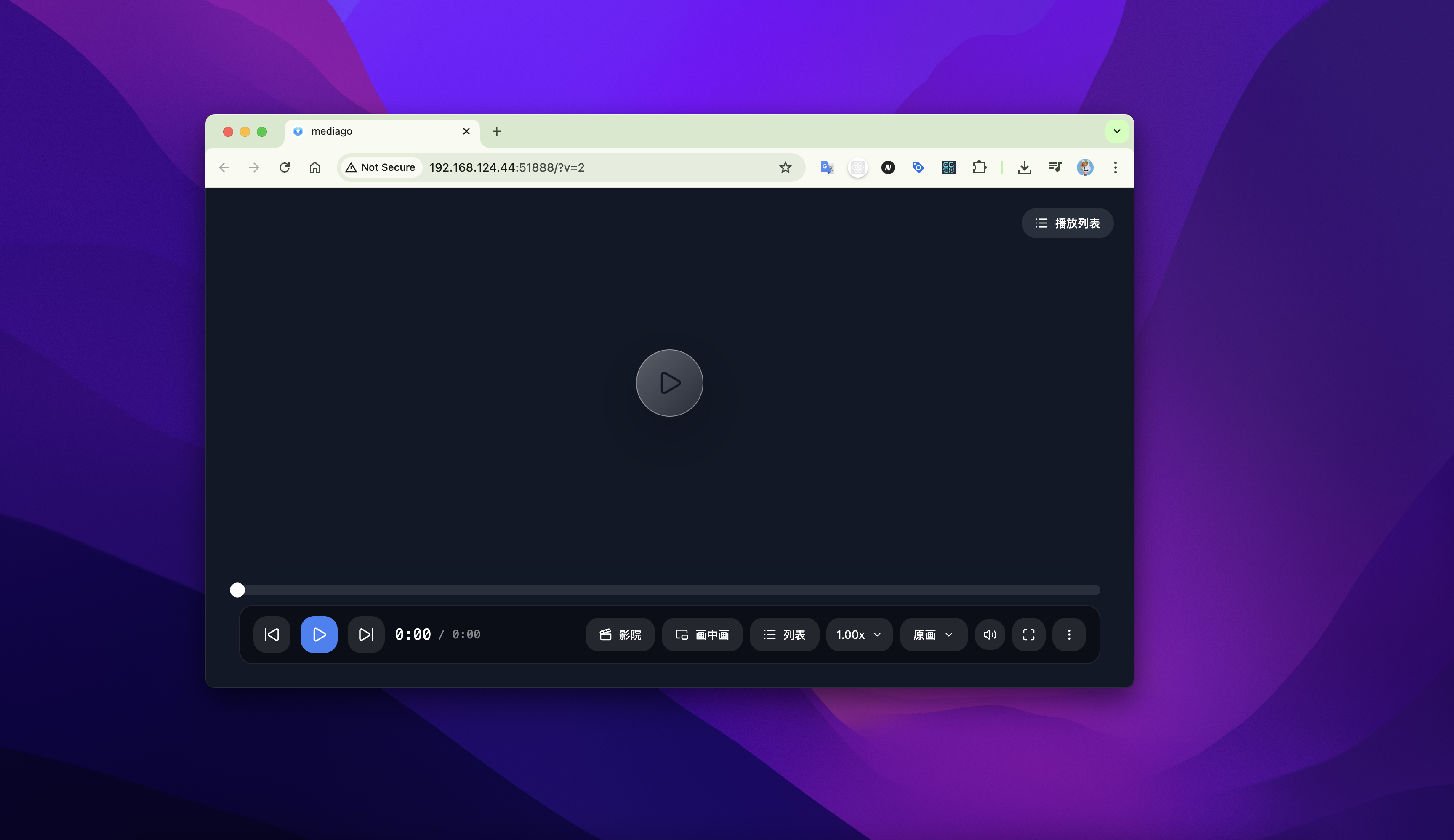Click the browser back arrow
Viewport: 1454px width, 840px height.
click(224, 167)
